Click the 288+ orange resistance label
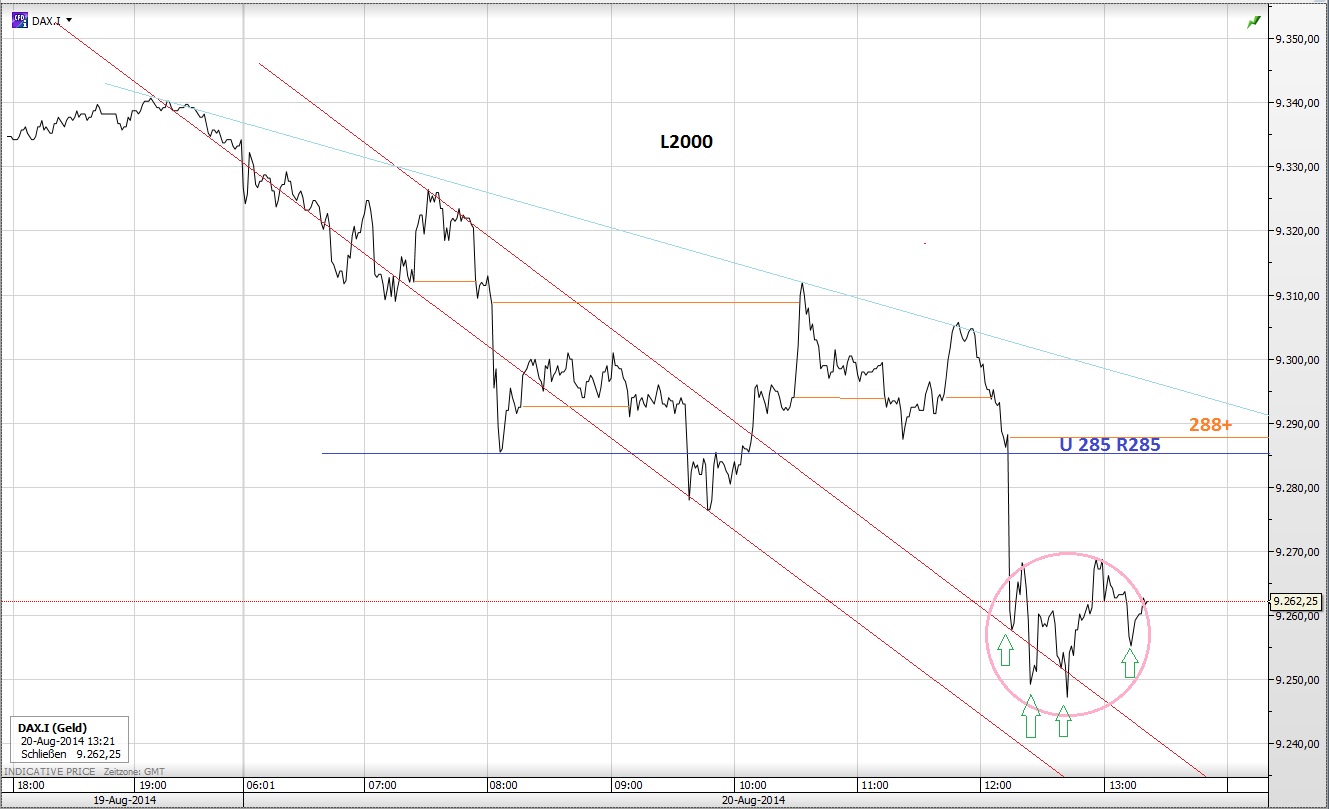Viewport: 1329px width, 809px height. [1209, 424]
